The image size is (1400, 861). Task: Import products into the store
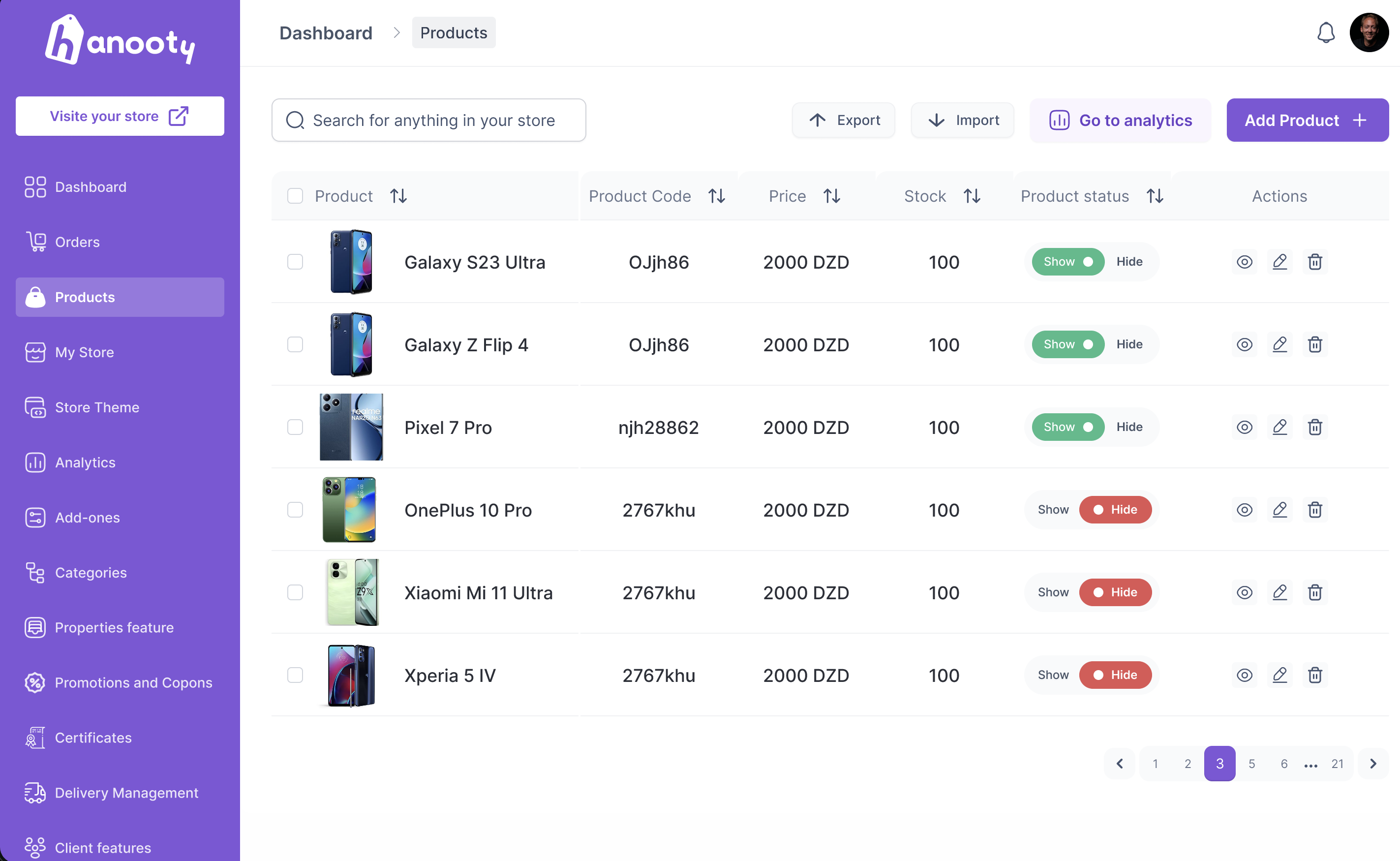point(962,120)
